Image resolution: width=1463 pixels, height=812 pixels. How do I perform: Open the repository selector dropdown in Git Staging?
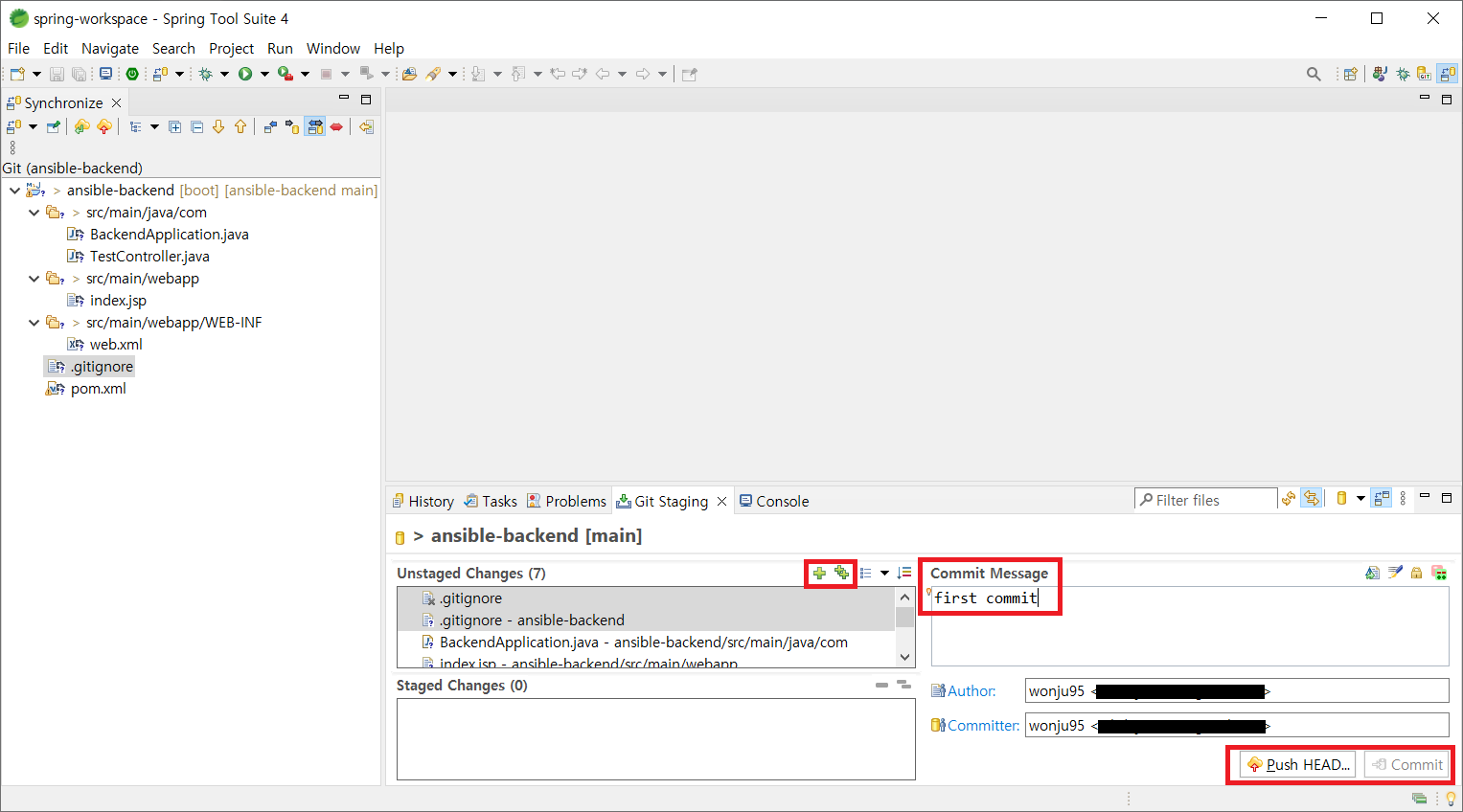click(x=1360, y=498)
